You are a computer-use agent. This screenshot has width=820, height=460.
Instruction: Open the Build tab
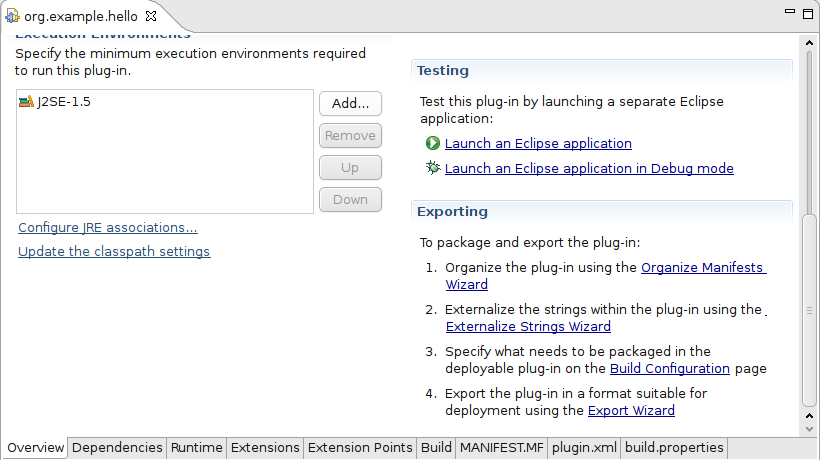436,448
